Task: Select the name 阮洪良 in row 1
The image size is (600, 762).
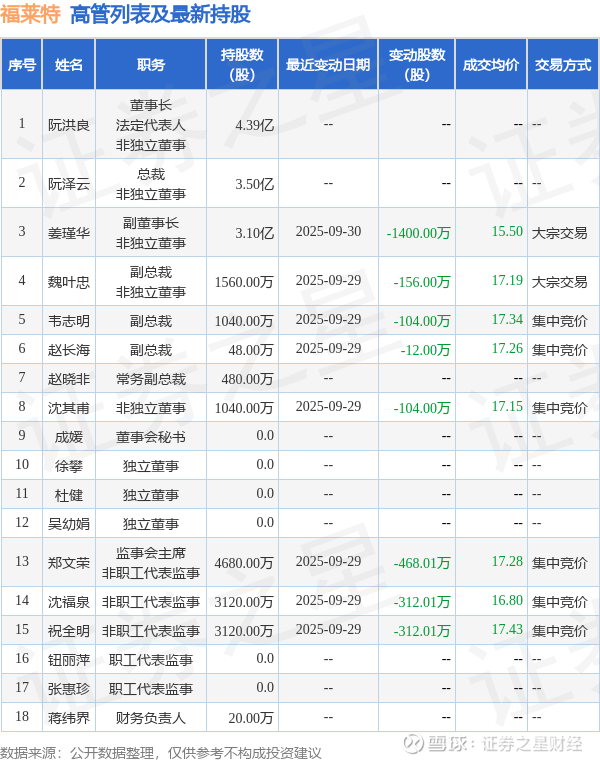Action: point(69,125)
